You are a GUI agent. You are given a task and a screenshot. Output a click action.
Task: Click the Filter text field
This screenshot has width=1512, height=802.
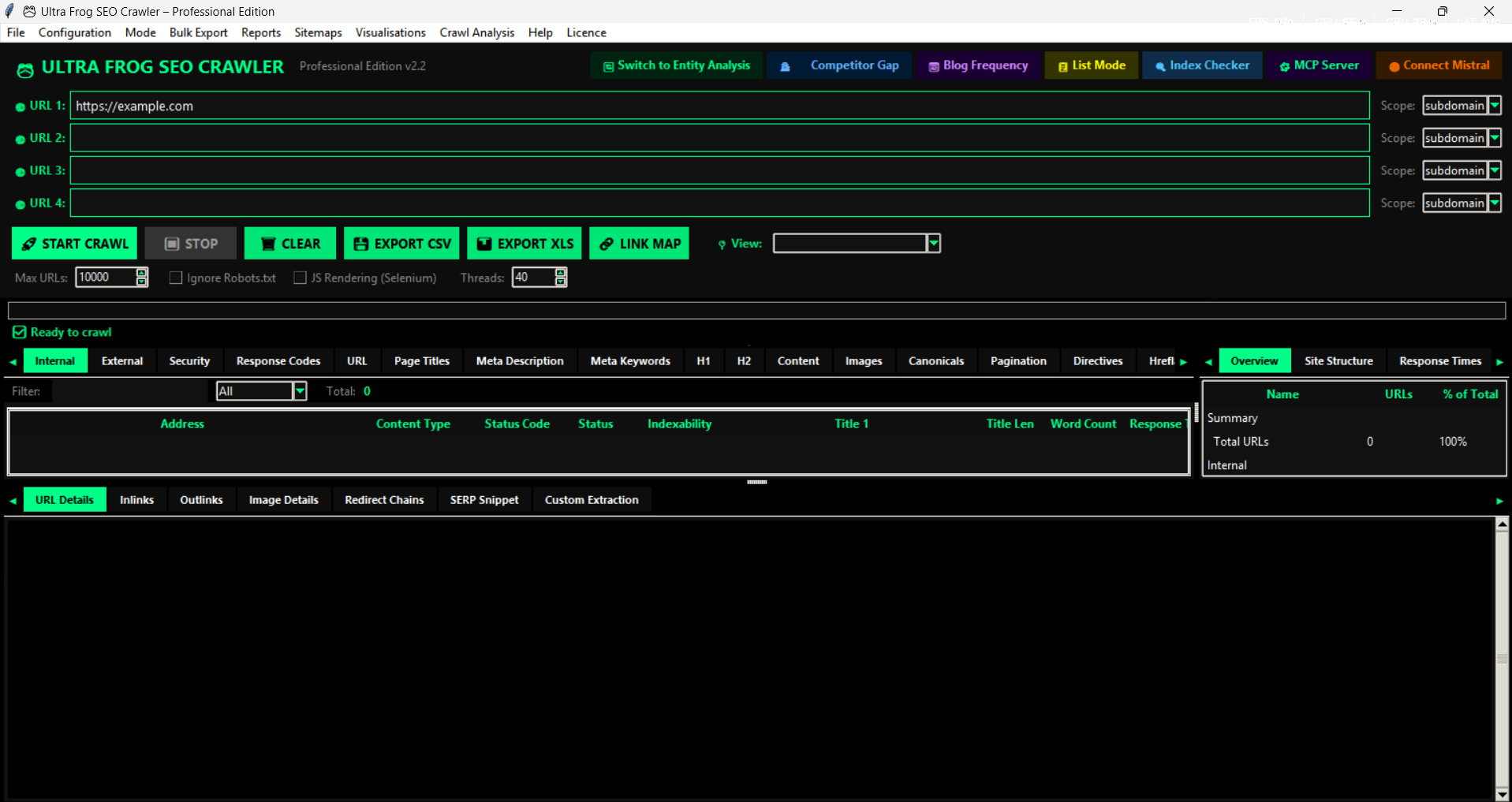tap(130, 391)
